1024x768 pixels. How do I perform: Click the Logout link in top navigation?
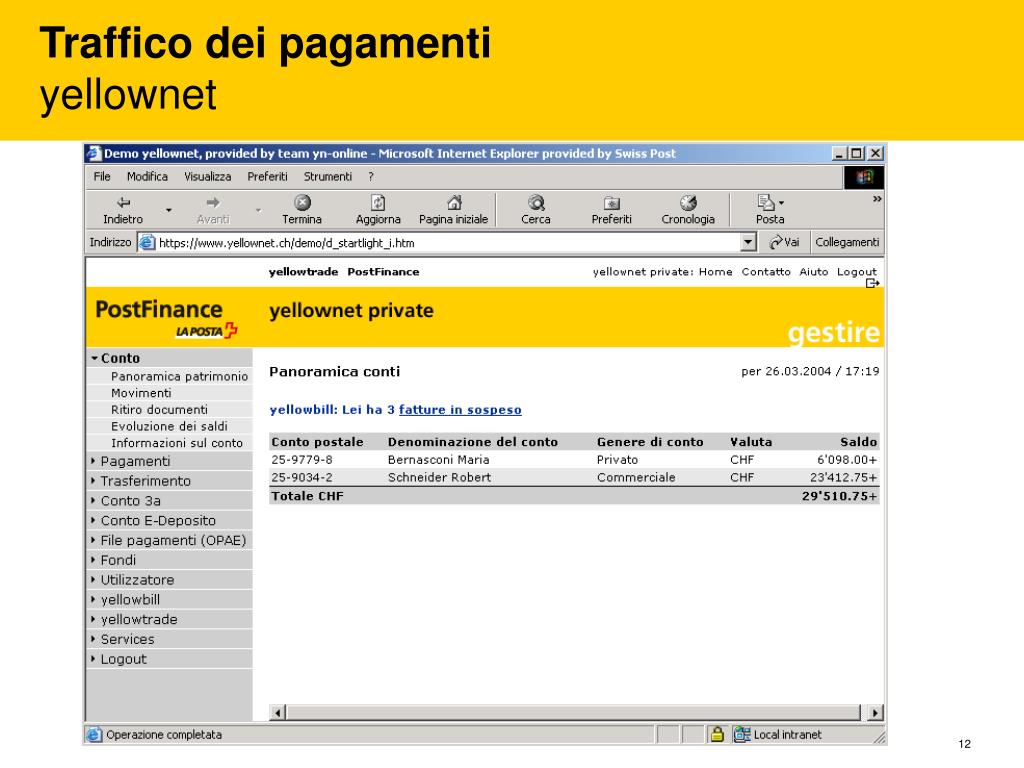coord(857,272)
